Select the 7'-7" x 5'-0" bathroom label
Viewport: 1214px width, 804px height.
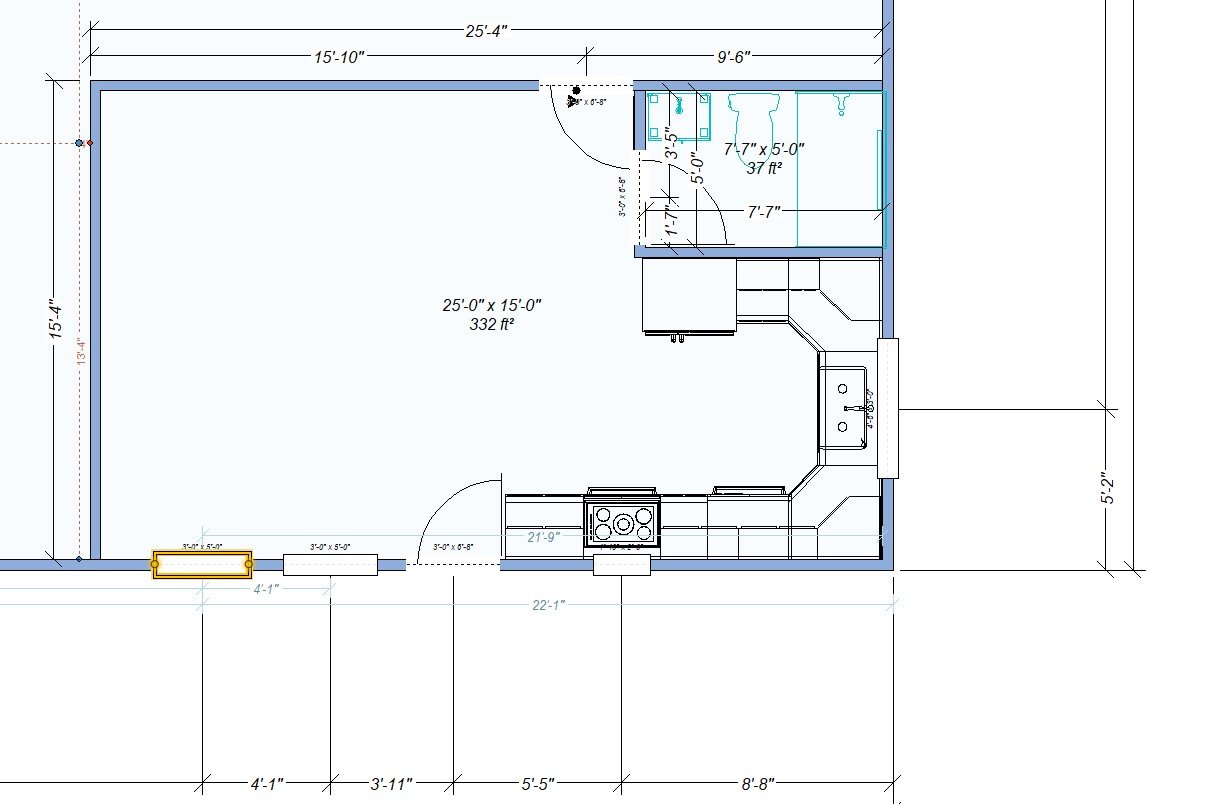[764, 149]
